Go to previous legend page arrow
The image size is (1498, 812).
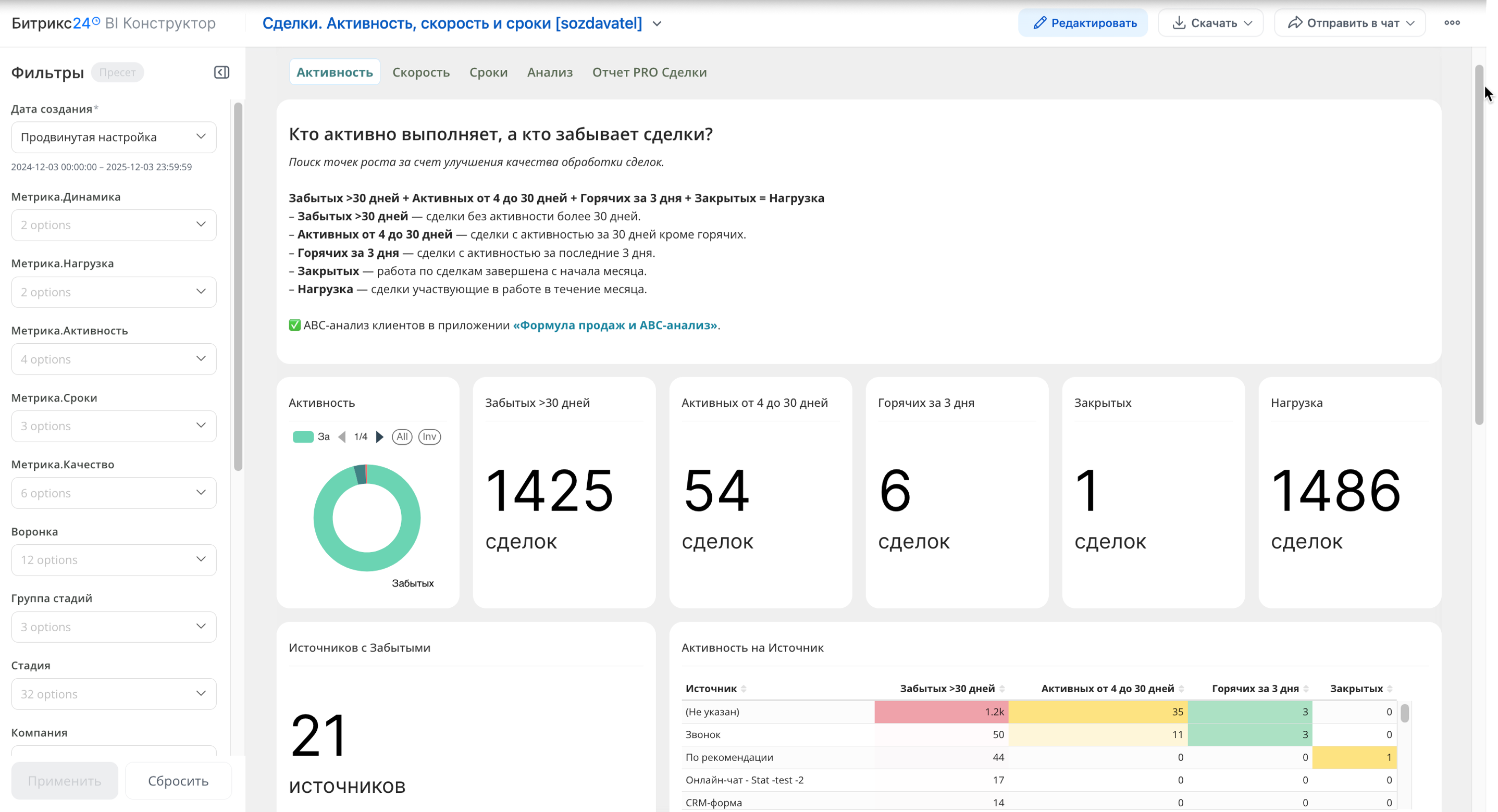coord(342,436)
